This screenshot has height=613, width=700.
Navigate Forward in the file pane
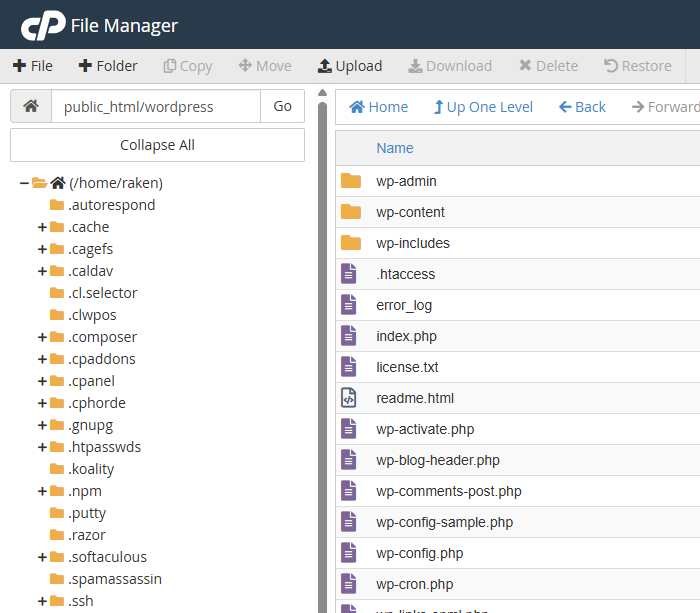click(665, 107)
